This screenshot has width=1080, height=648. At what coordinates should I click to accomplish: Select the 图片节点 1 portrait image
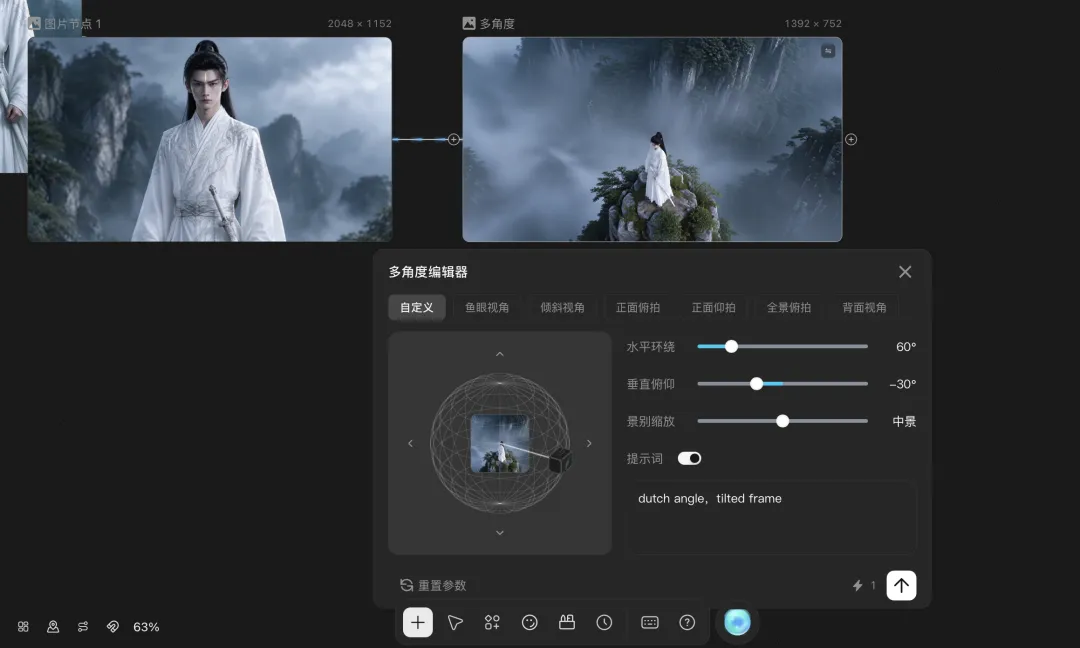[x=209, y=139]
